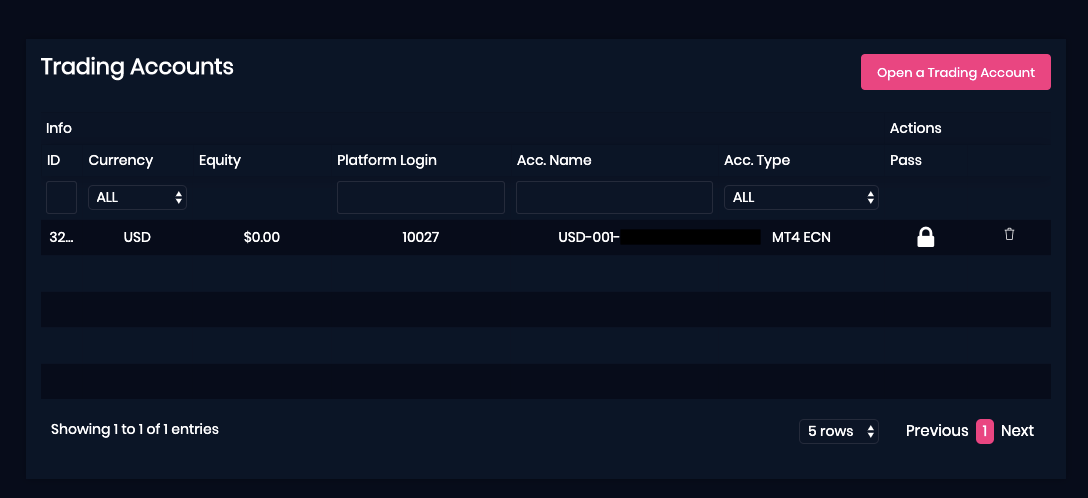The height and width of the screenshot is (498, 1088).
Task: Sort by the Currency column header
Action: tap(121, 160)
